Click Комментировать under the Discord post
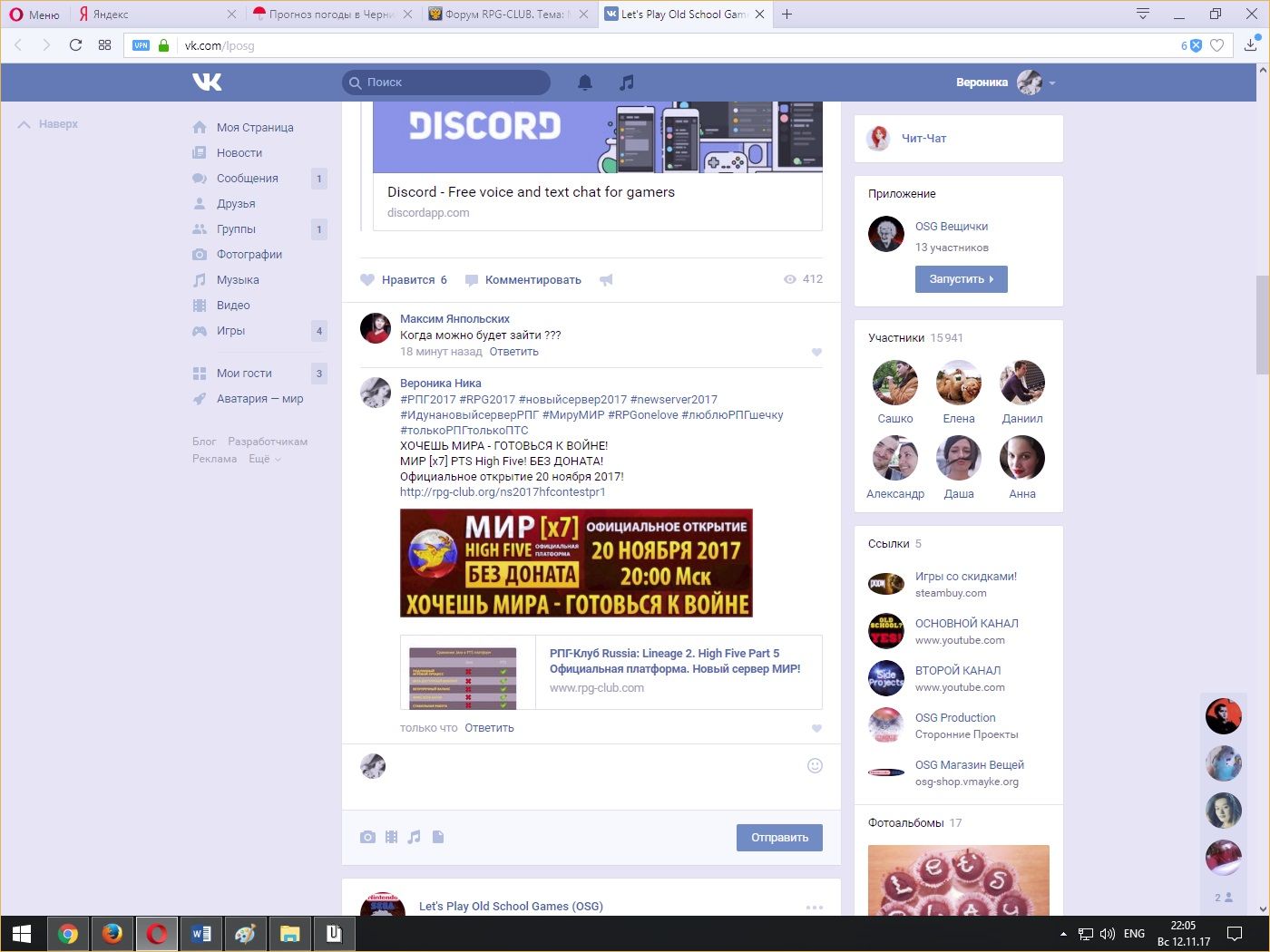The image size is (1270, 952). click(x=523, y=280)
